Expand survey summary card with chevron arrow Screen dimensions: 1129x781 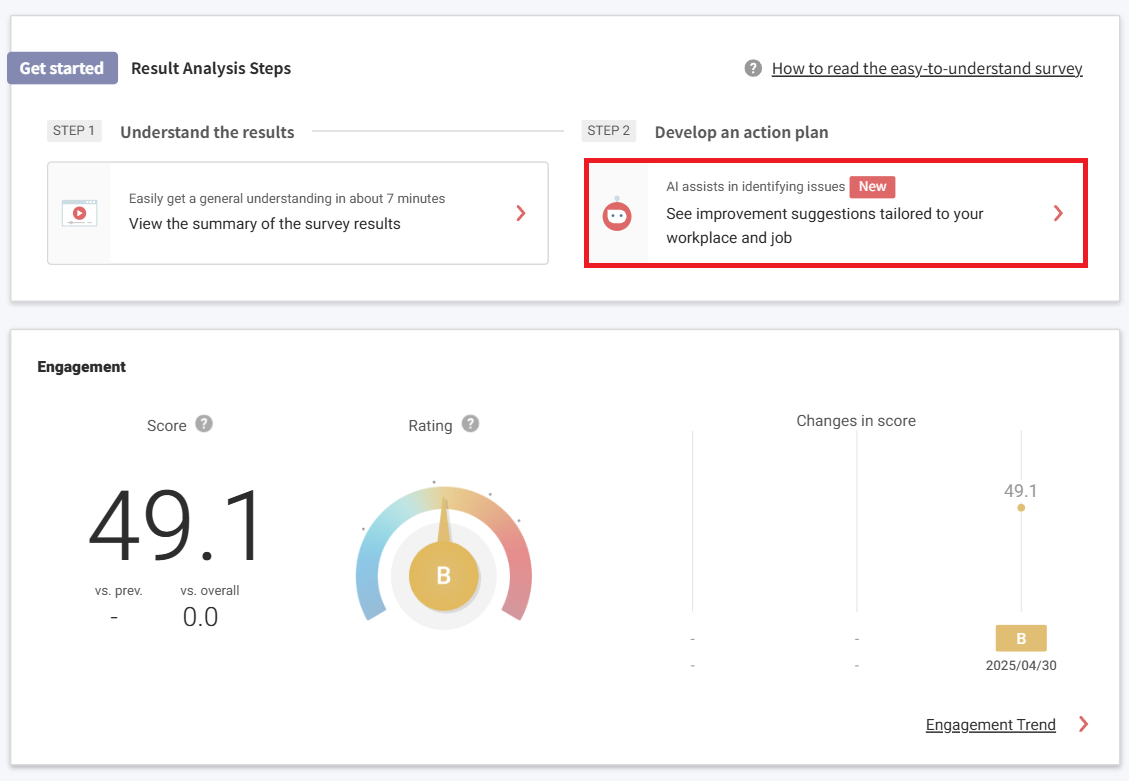click(x=520, y=213)
